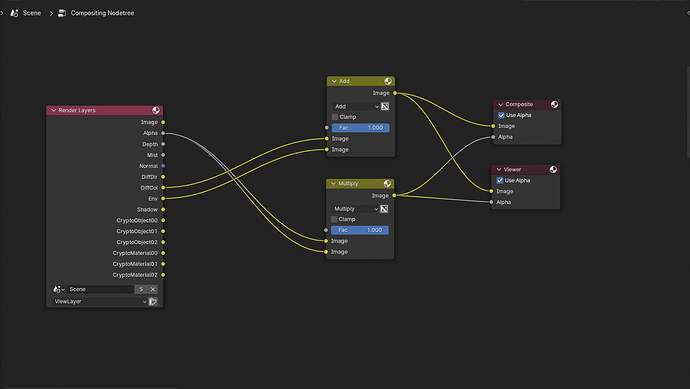Click Alpha input socket on Viewer node
This screenshot has height=389, width=690.
point(491,202)
